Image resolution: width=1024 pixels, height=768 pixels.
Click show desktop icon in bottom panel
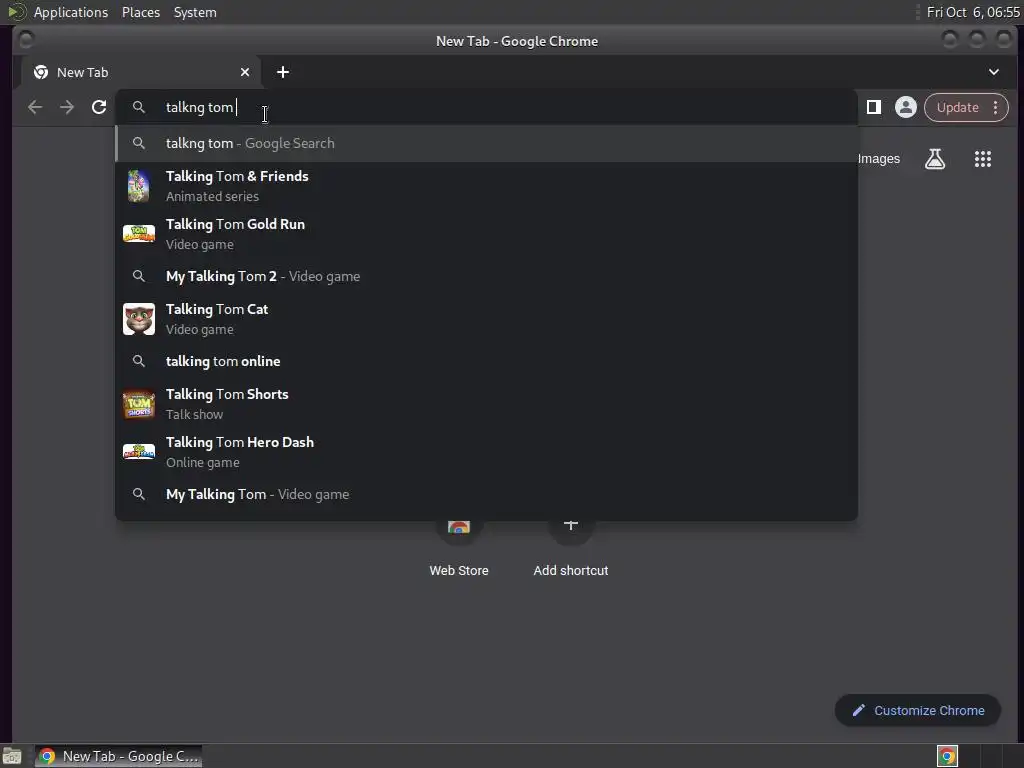click(x=12, y=756)
